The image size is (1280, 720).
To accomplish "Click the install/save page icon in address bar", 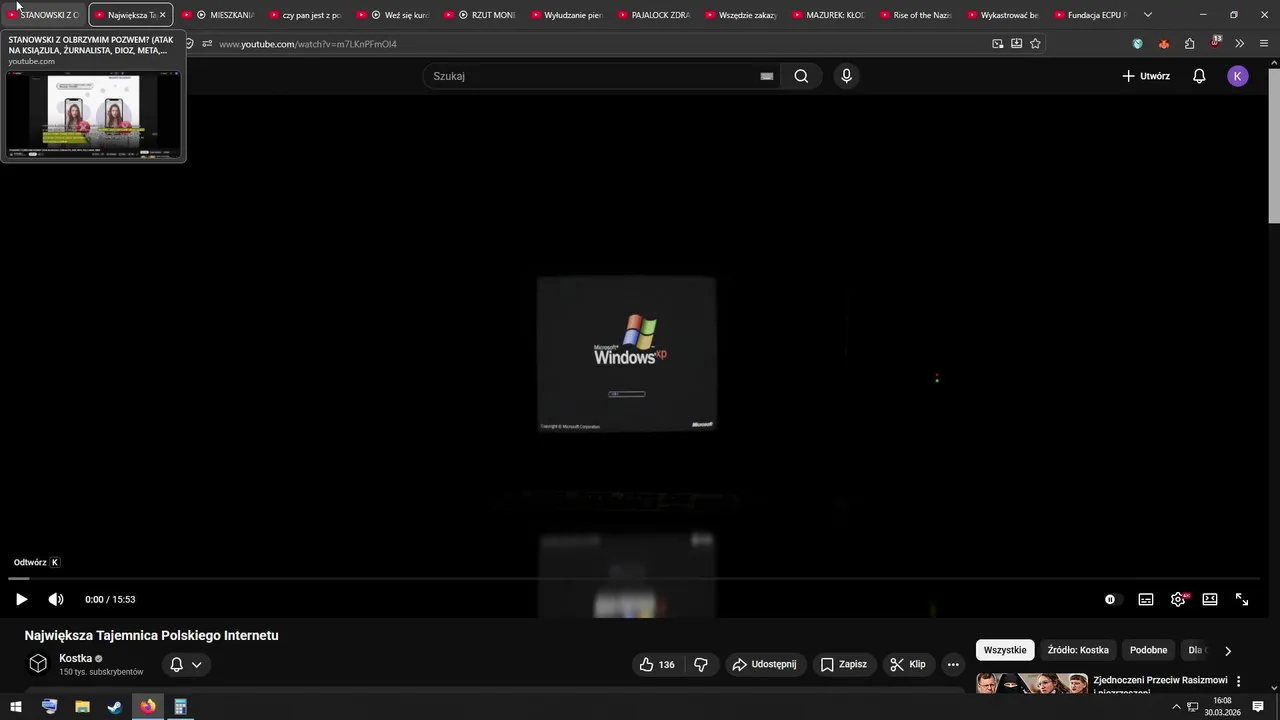I will click(x=1016, y=44).
